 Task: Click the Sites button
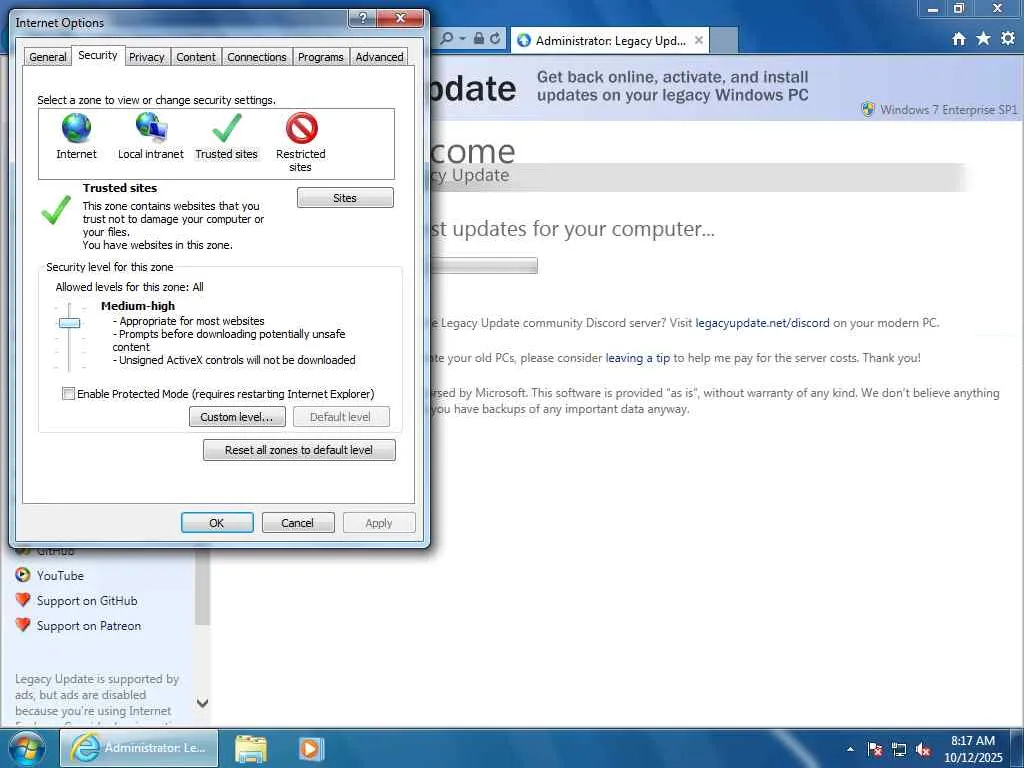[x=345, y=198]
